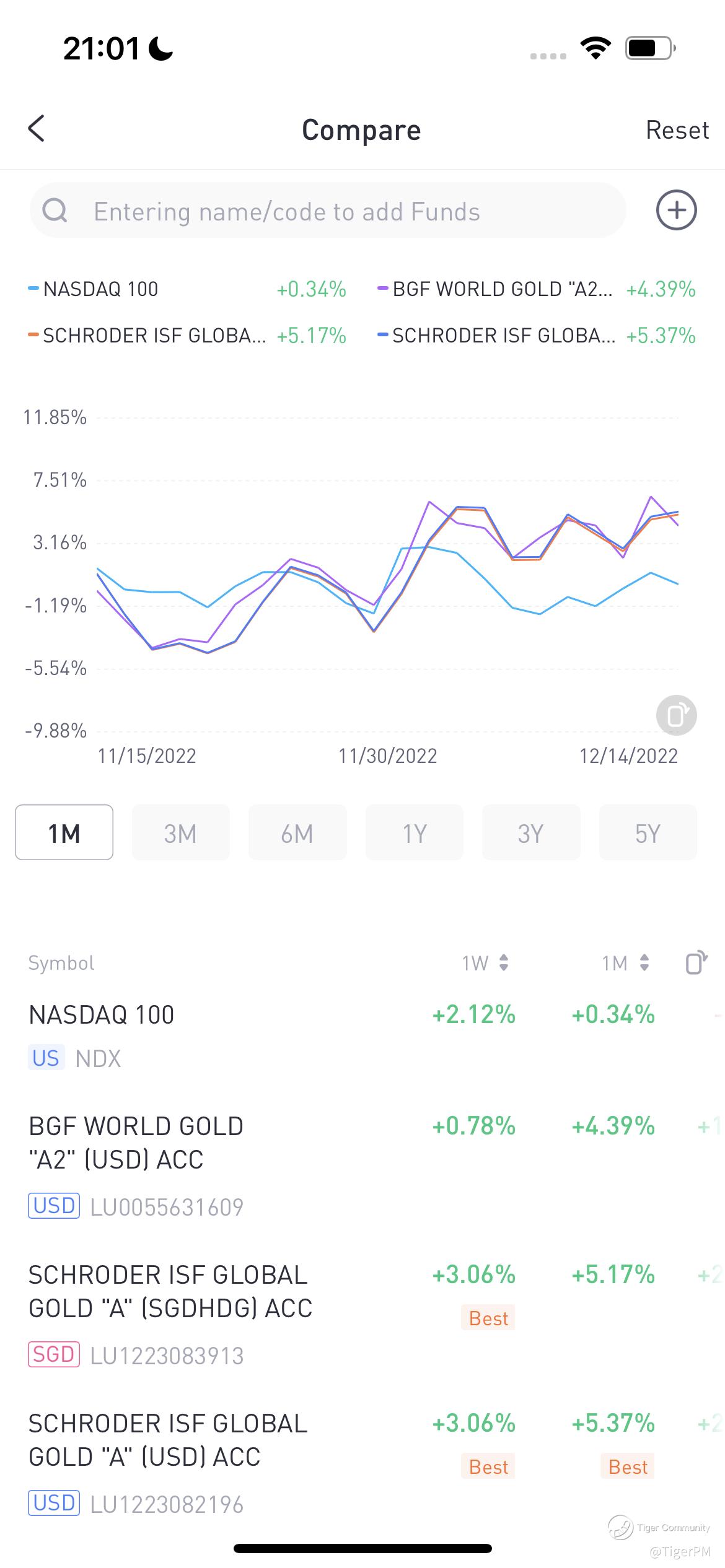Click the fund name search field

[x=347, y=211]
